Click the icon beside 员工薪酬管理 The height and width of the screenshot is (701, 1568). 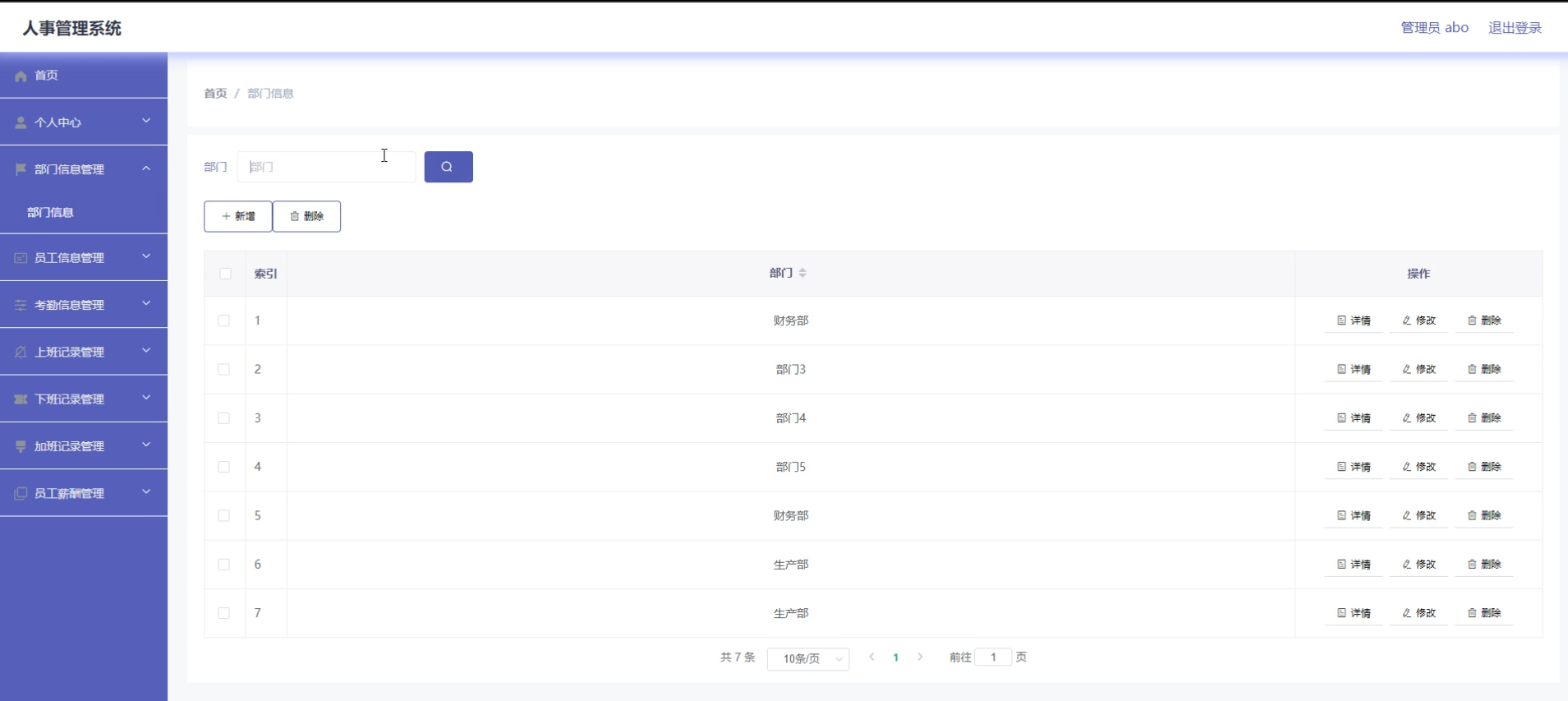click(21, 493)
